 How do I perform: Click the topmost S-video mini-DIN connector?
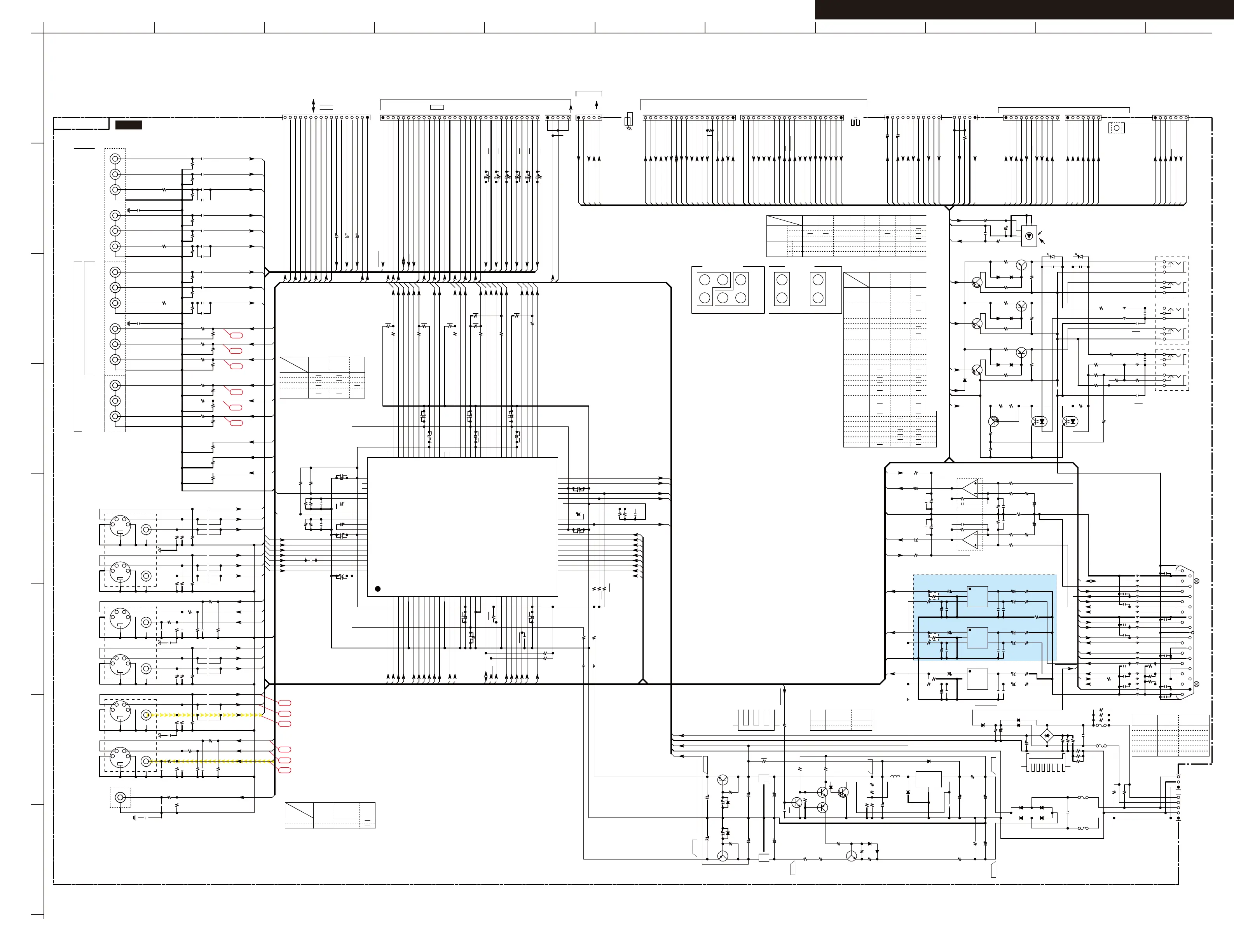pos(120,526)
